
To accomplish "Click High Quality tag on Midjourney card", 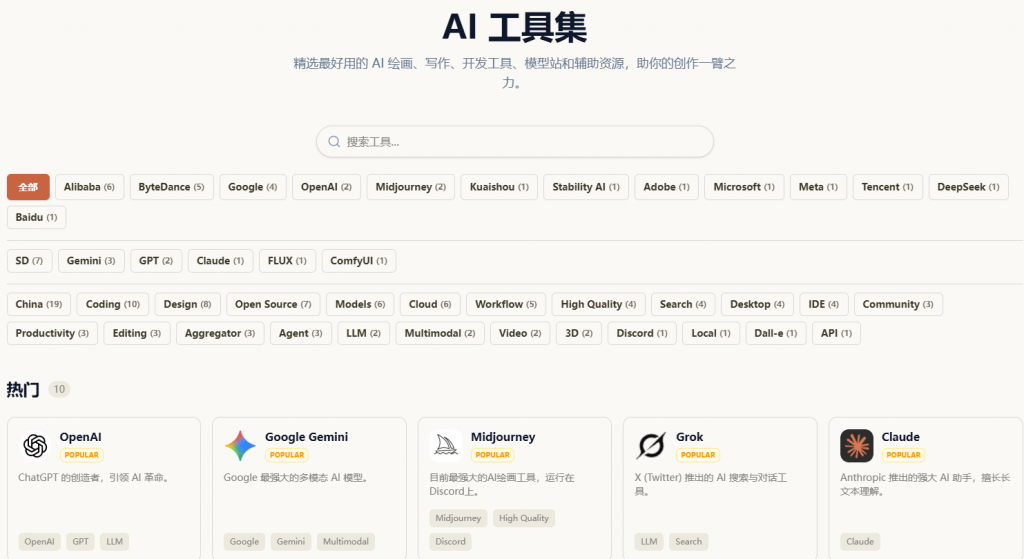I will [x=524, y=518].
